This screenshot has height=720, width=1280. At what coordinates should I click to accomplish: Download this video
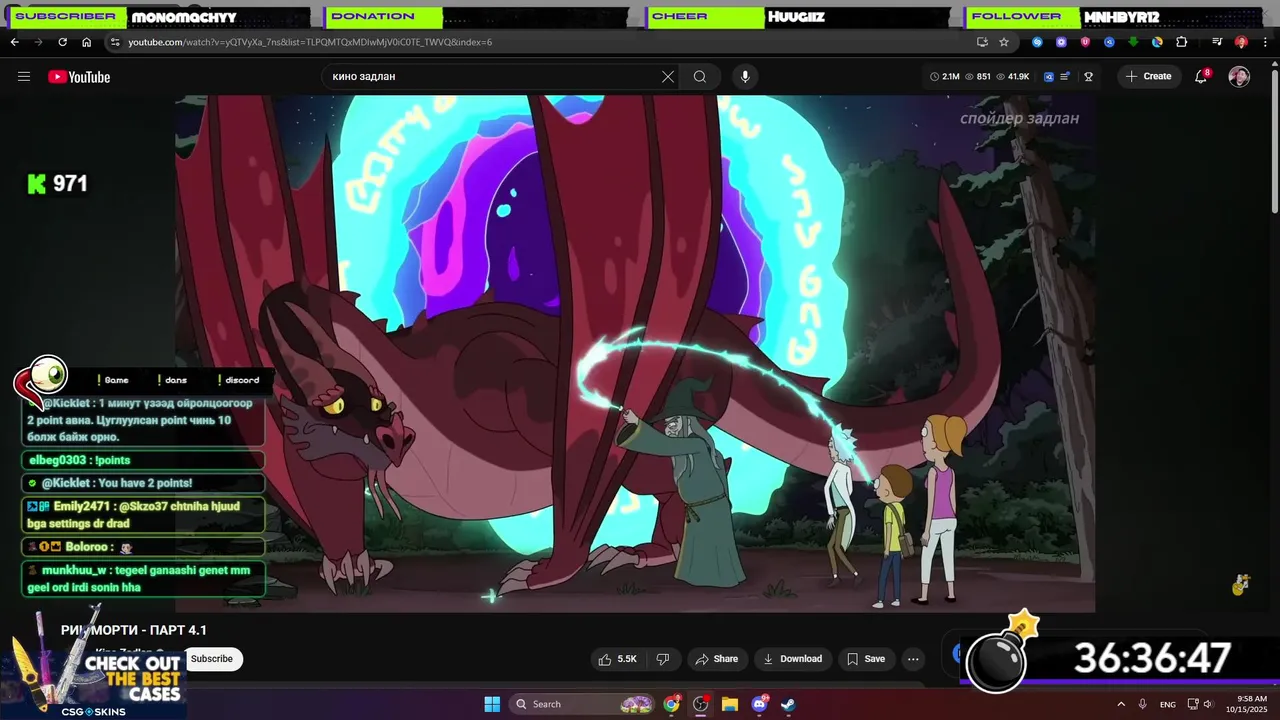coord(792,659)
